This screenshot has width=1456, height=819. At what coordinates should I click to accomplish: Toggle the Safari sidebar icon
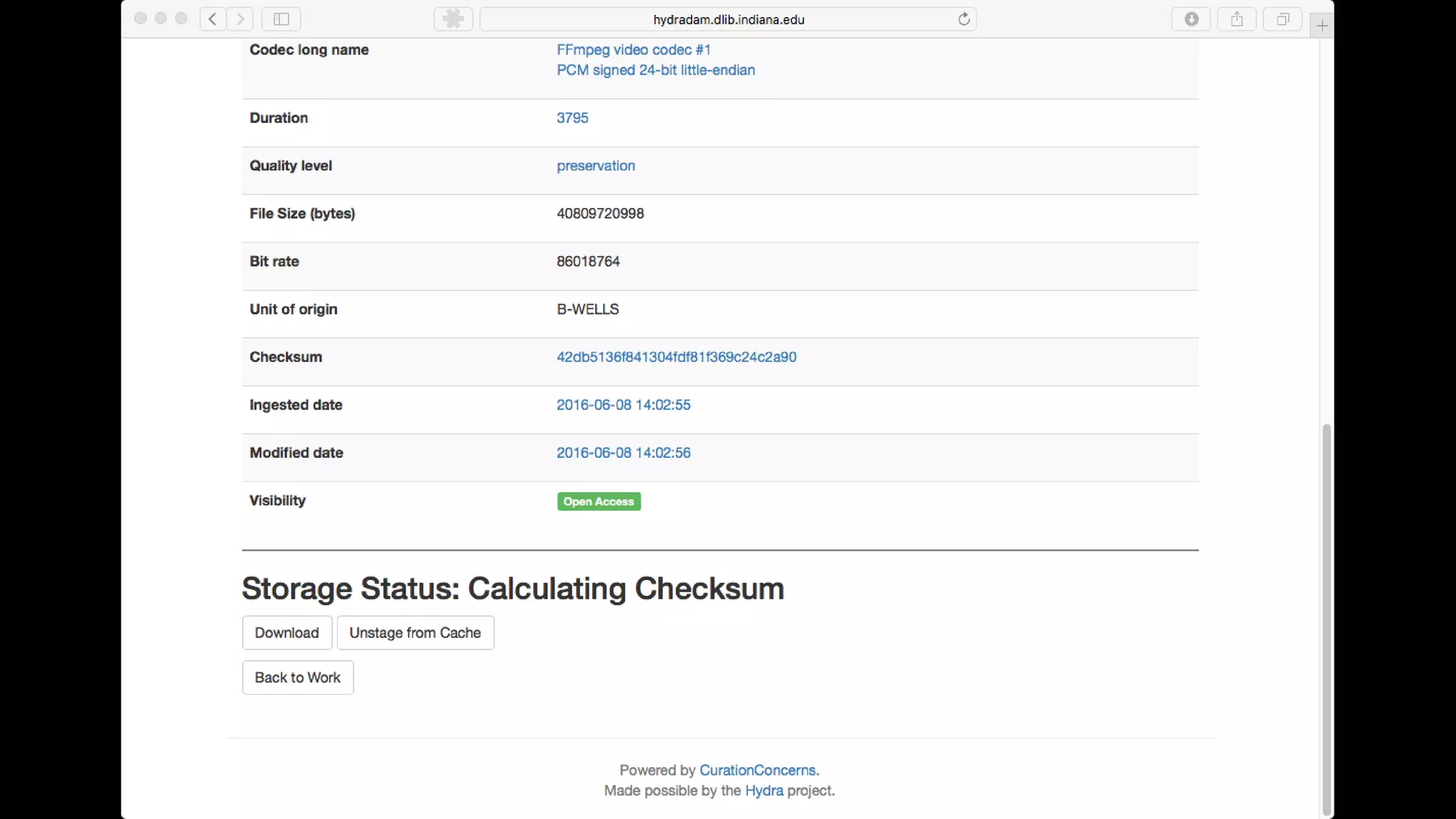pos(282,19)
